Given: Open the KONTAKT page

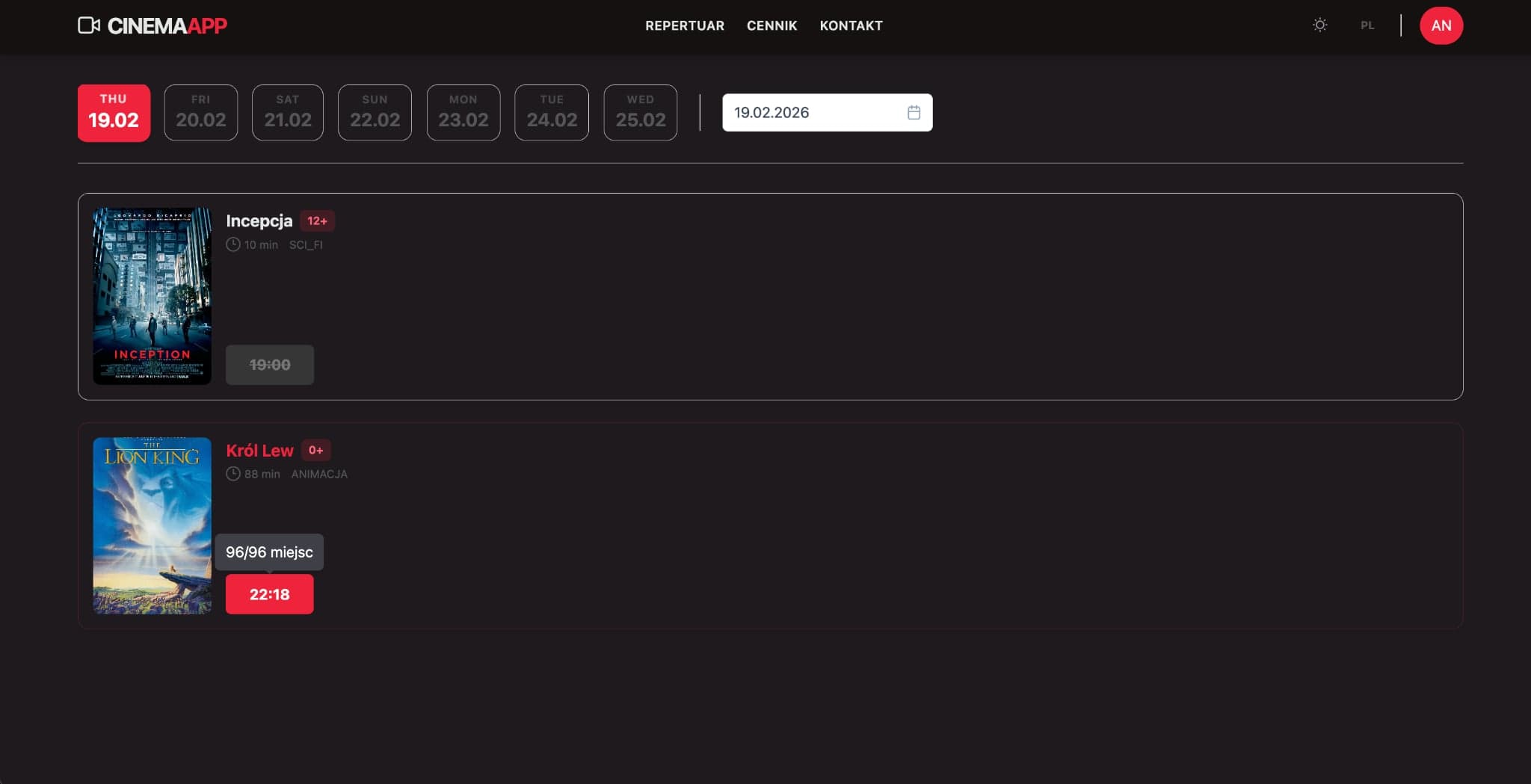Looking at the screenshot, I should click(851, 25).
